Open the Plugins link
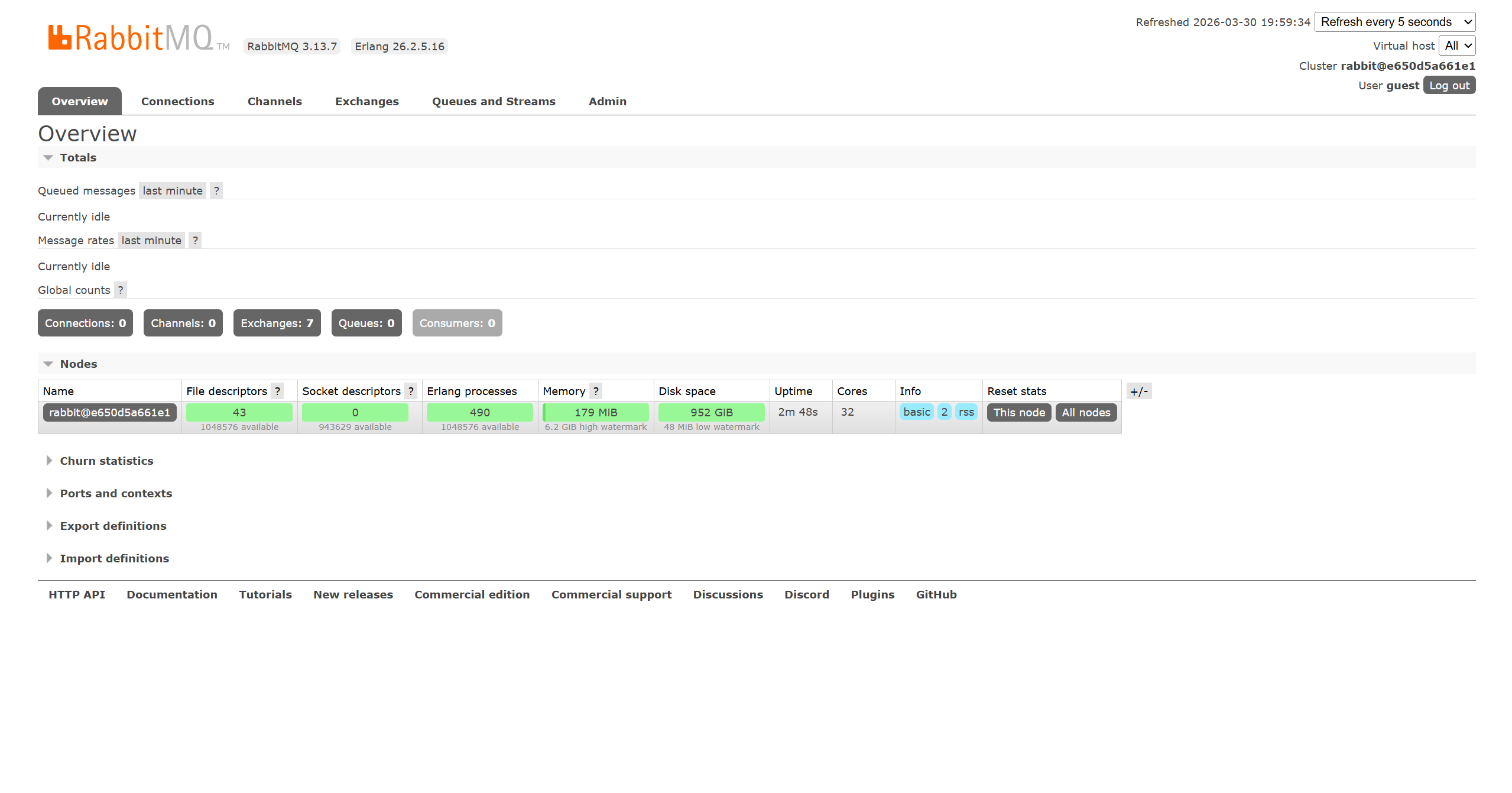Screen dimensions: 1512x793 872,594
